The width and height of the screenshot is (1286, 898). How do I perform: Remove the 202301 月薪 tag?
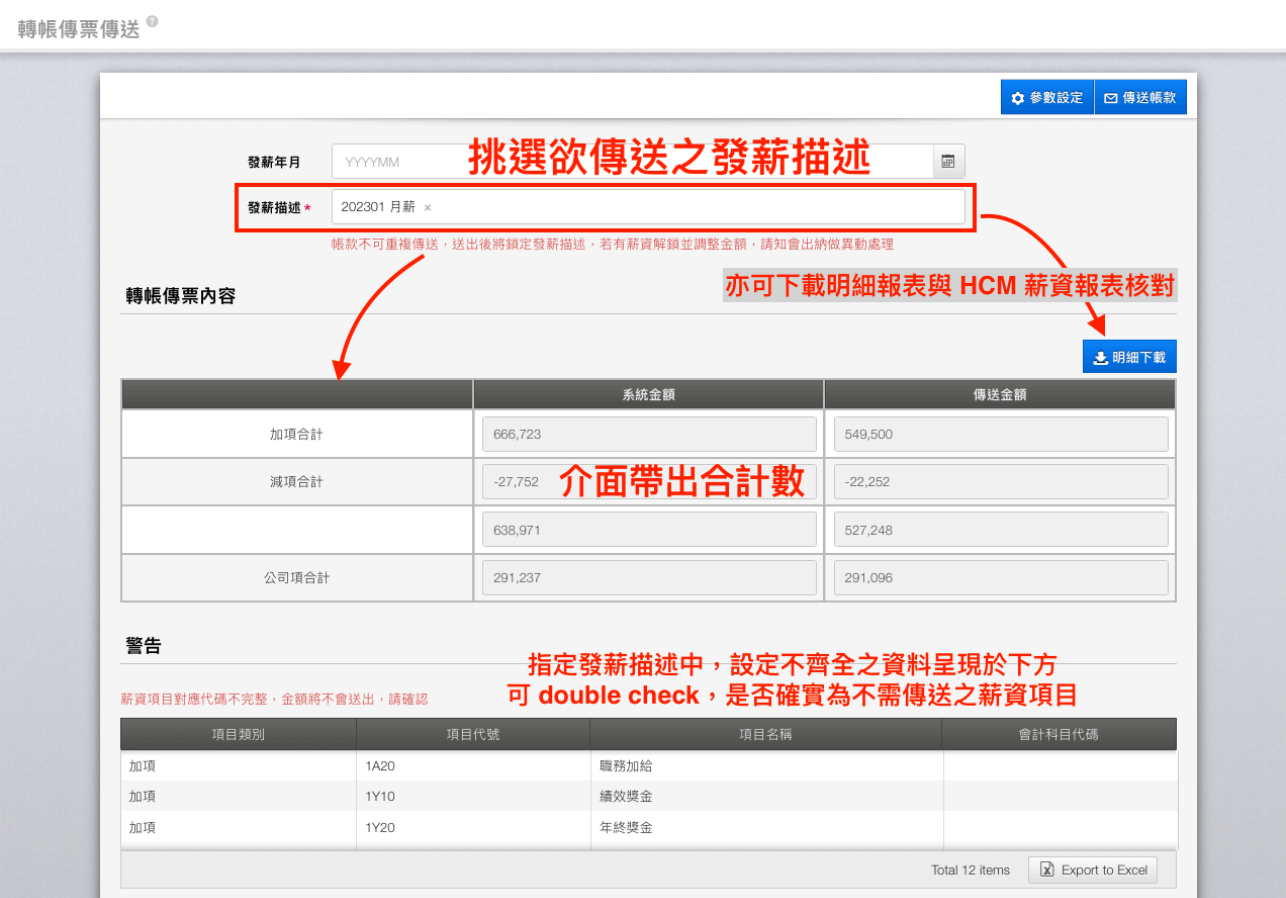tap(428, 208)
